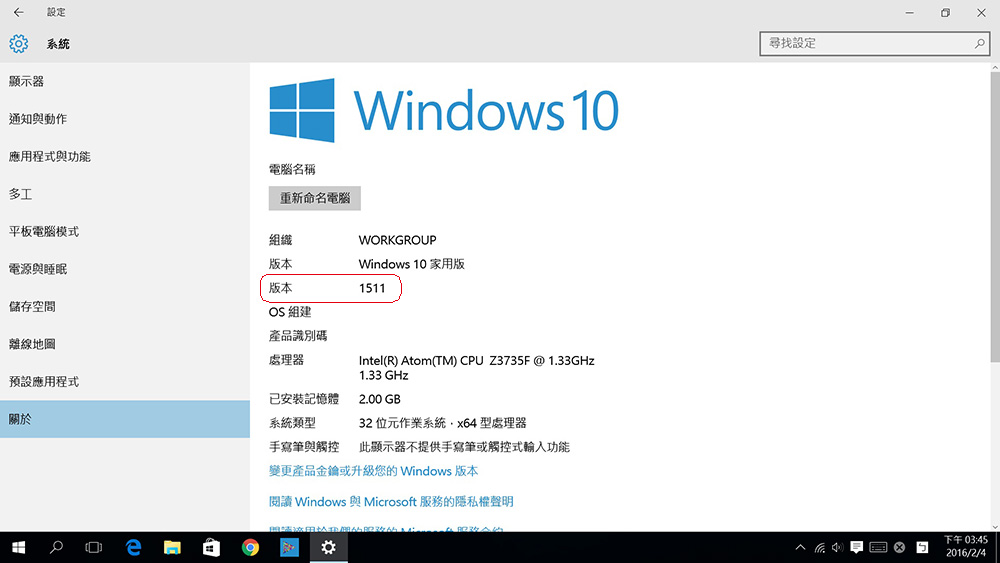
Task: Open the pinned app next to Chrome
Action: point(290,547)
